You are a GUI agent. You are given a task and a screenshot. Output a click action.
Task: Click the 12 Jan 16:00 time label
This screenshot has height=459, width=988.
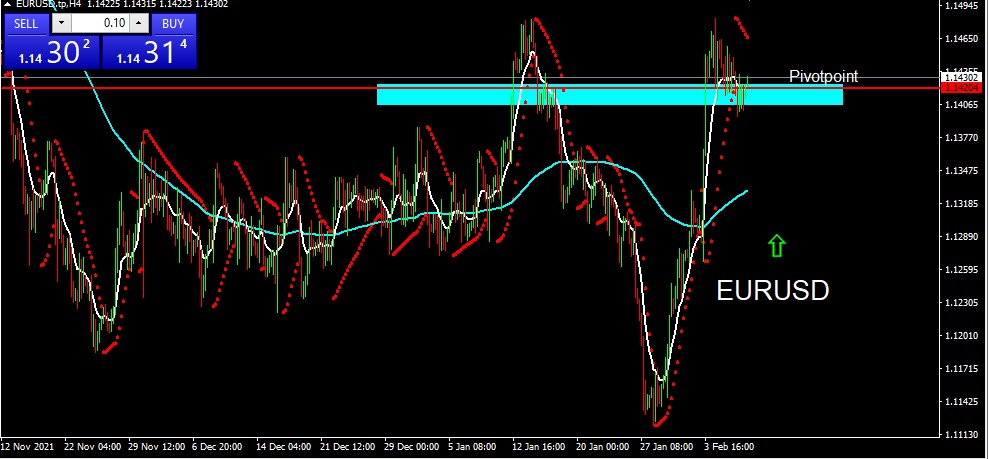point(539,446)
